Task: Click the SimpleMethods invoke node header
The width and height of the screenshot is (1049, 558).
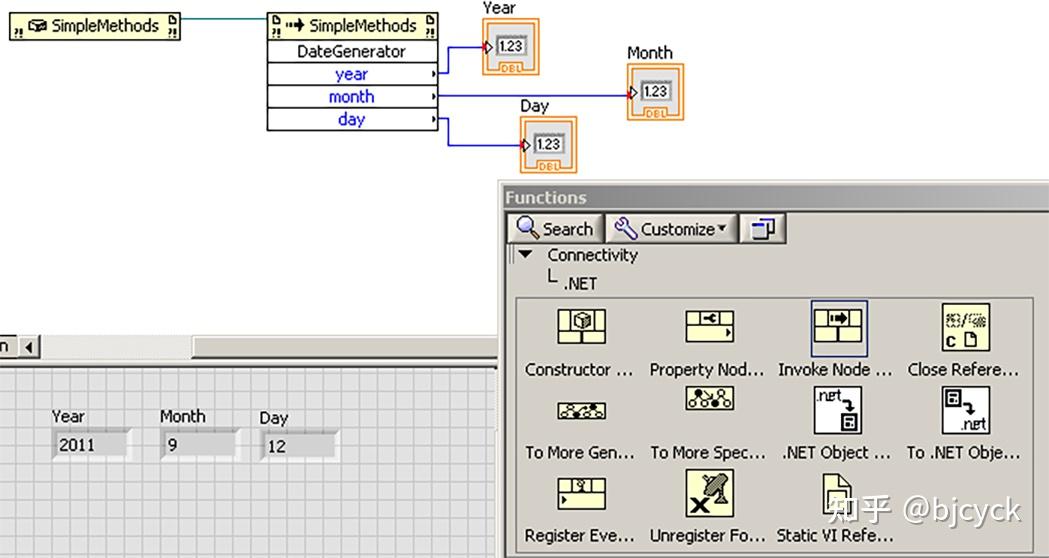Action: [353, 26]
